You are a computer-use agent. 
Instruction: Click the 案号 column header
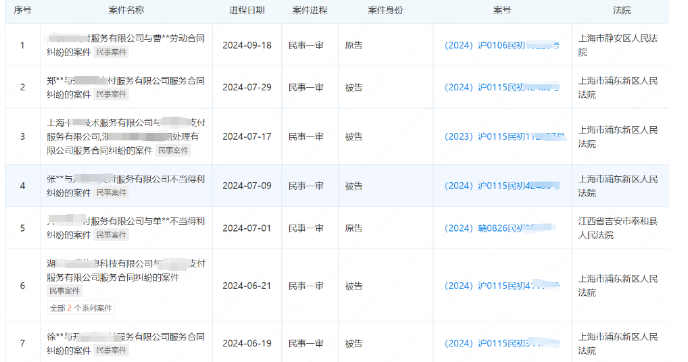pyautogui.click(x=502, y=10)
